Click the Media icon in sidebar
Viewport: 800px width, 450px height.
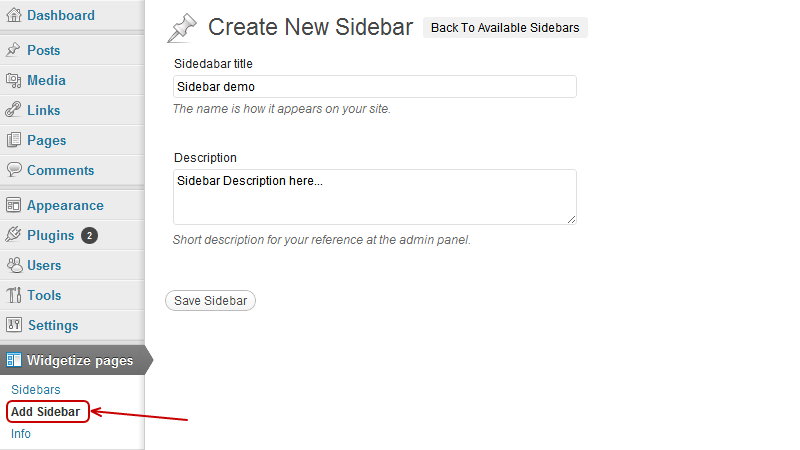pos(13,80)
